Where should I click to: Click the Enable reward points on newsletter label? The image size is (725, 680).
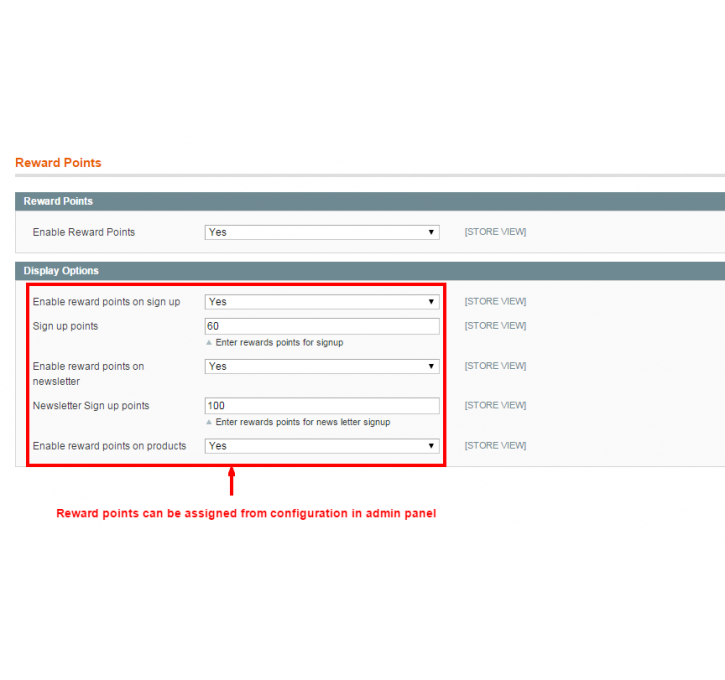coord(88,374)
